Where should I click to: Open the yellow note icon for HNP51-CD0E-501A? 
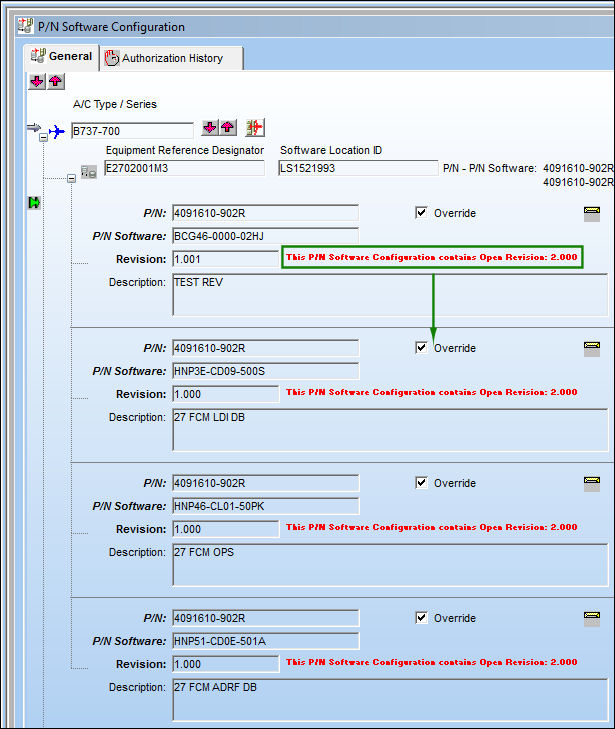(x=592, y=619)
